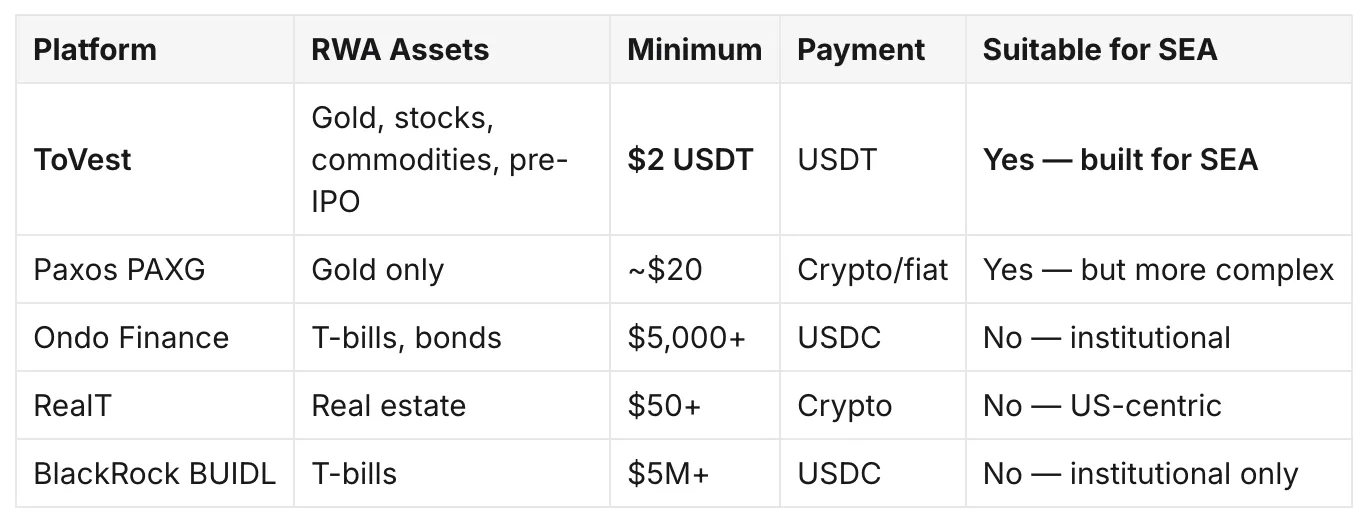Viewport: 1366px width, 522px height.
Task: Select the RWA Assets column header
Action: [x=400, y=49]
